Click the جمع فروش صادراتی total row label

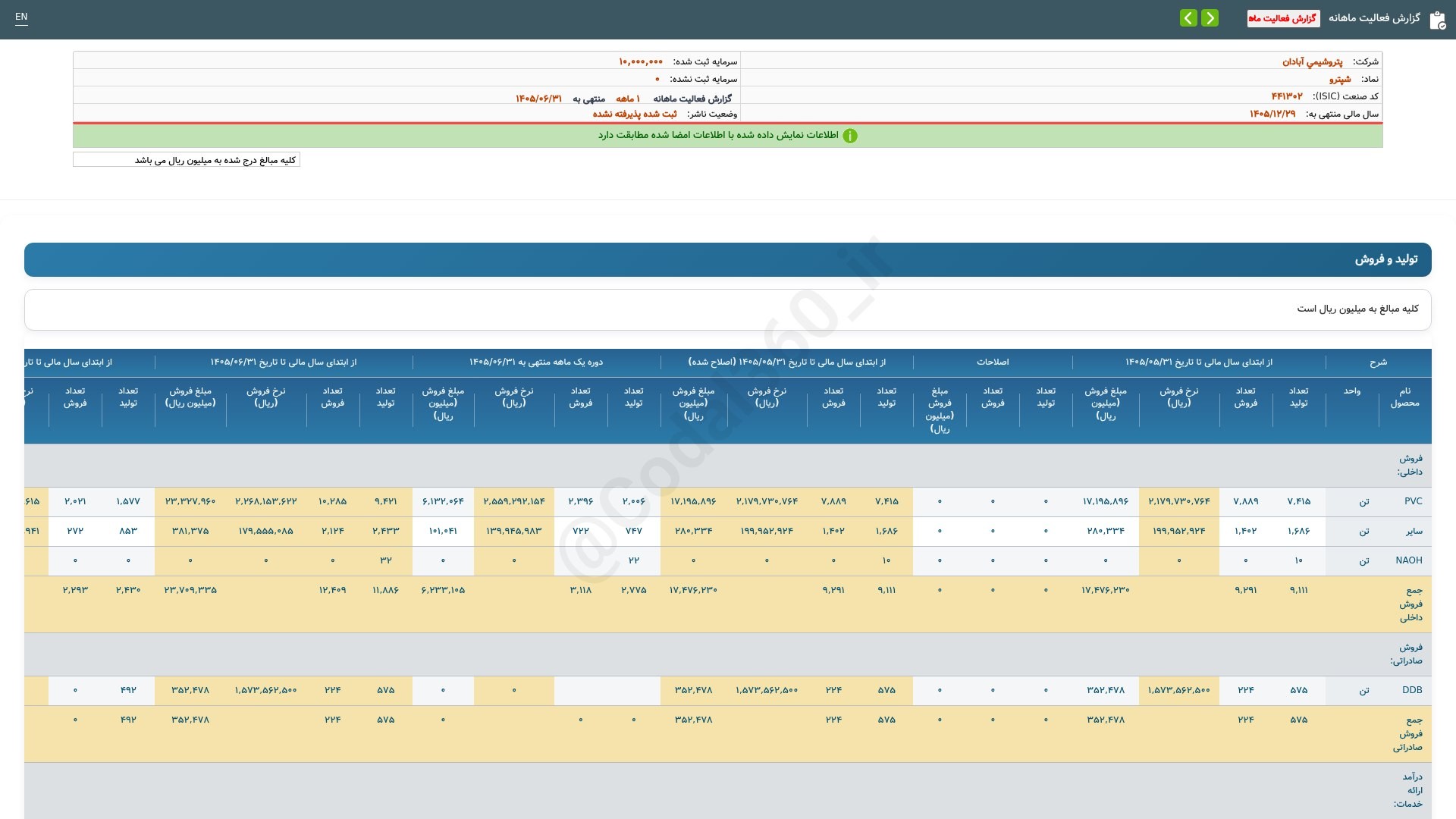[1407, 733]
